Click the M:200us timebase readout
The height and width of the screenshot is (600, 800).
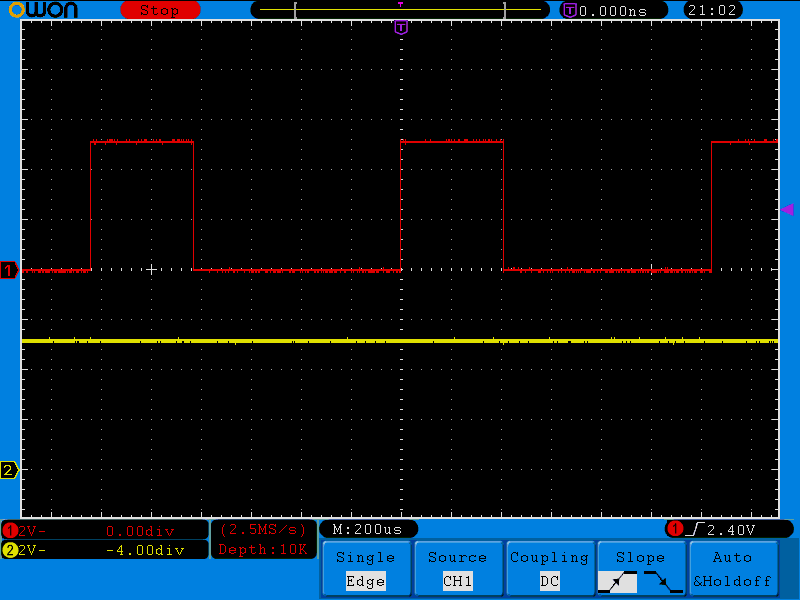pyautogui.click(x=367, y=529)
